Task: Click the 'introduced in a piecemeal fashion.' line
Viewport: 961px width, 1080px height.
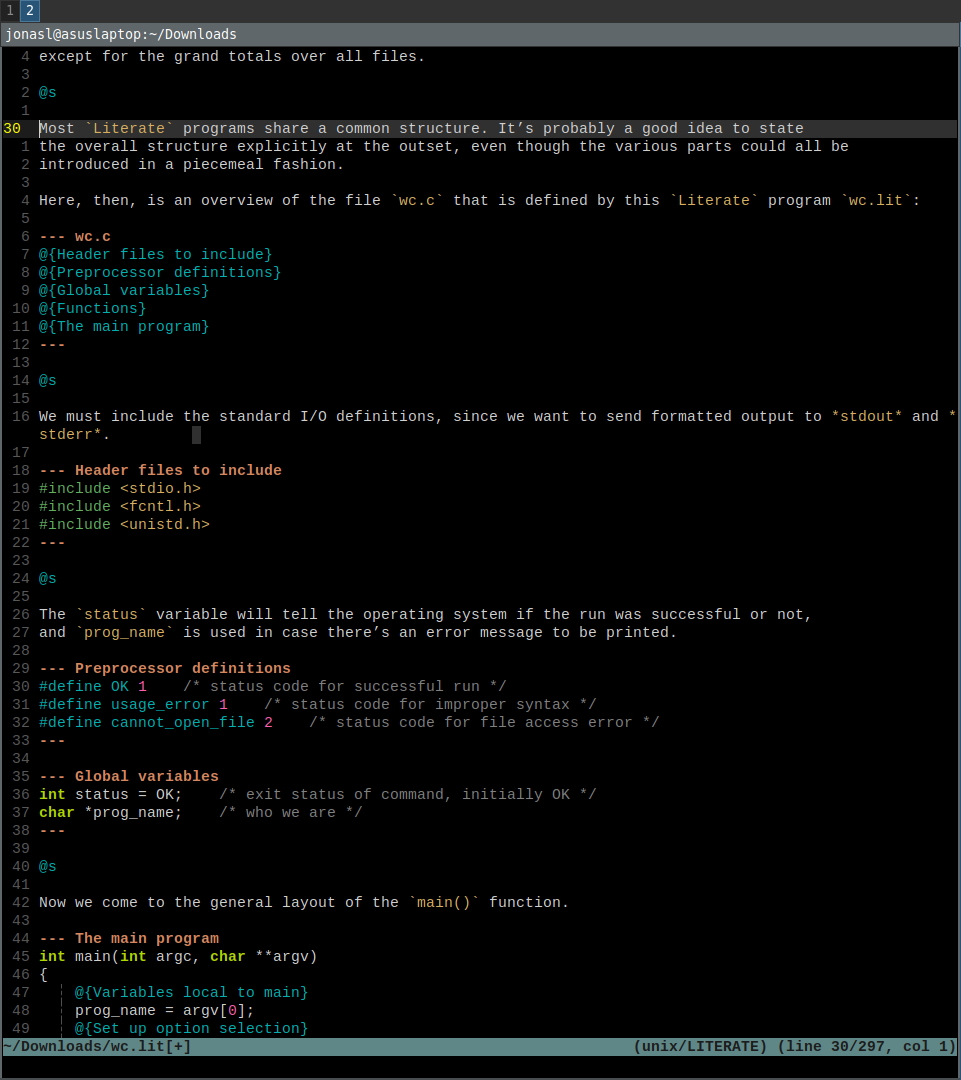Action: click(192, 165)
